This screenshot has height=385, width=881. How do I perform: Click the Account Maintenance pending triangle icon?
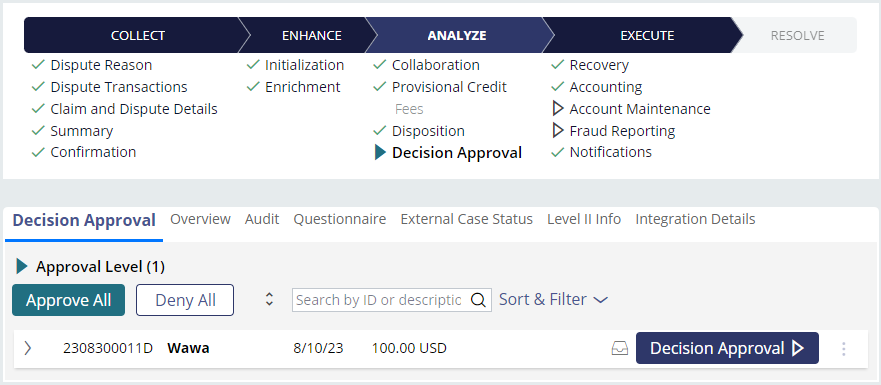[558, 108]
